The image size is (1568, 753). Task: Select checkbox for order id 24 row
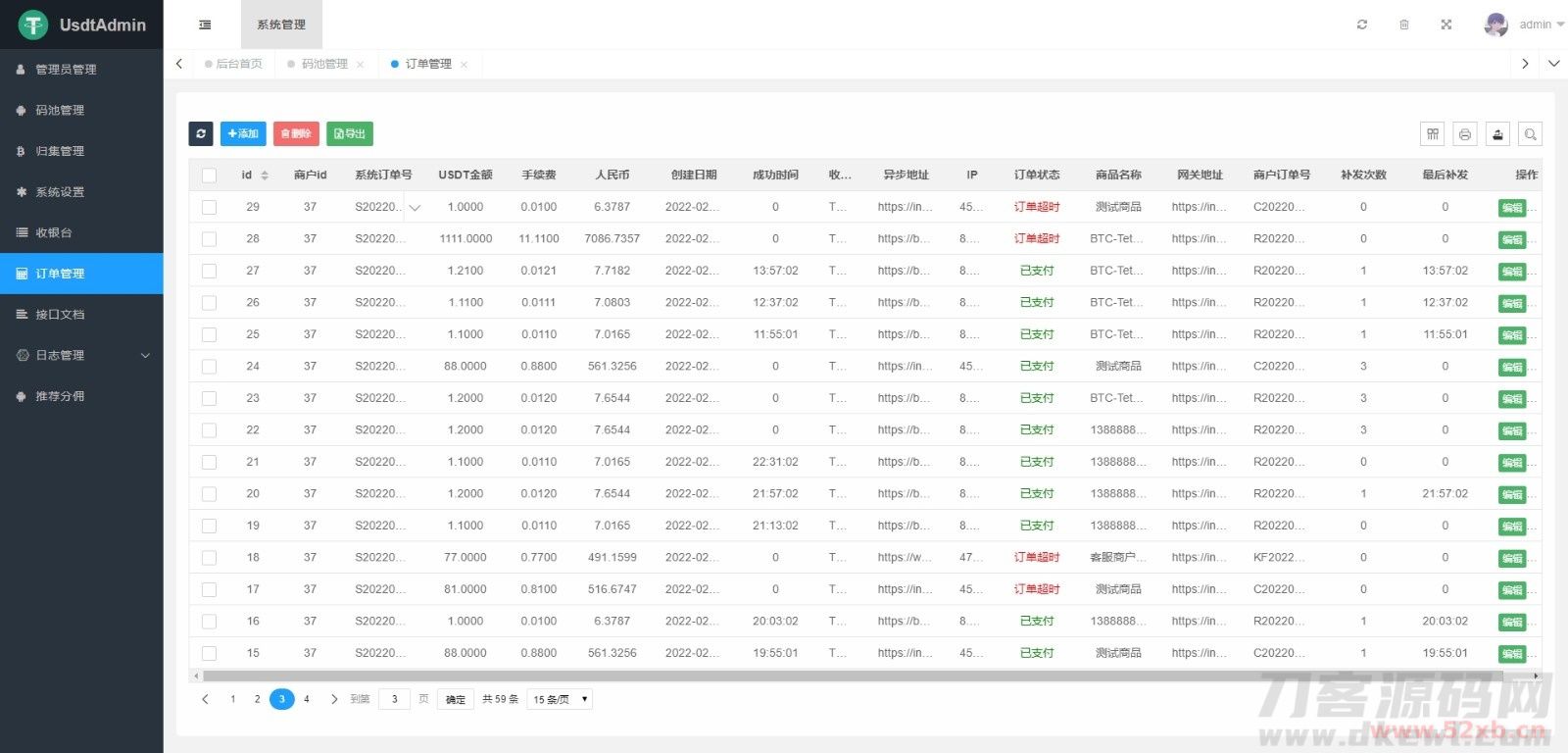pyautogui.click(x=209, y=367)
